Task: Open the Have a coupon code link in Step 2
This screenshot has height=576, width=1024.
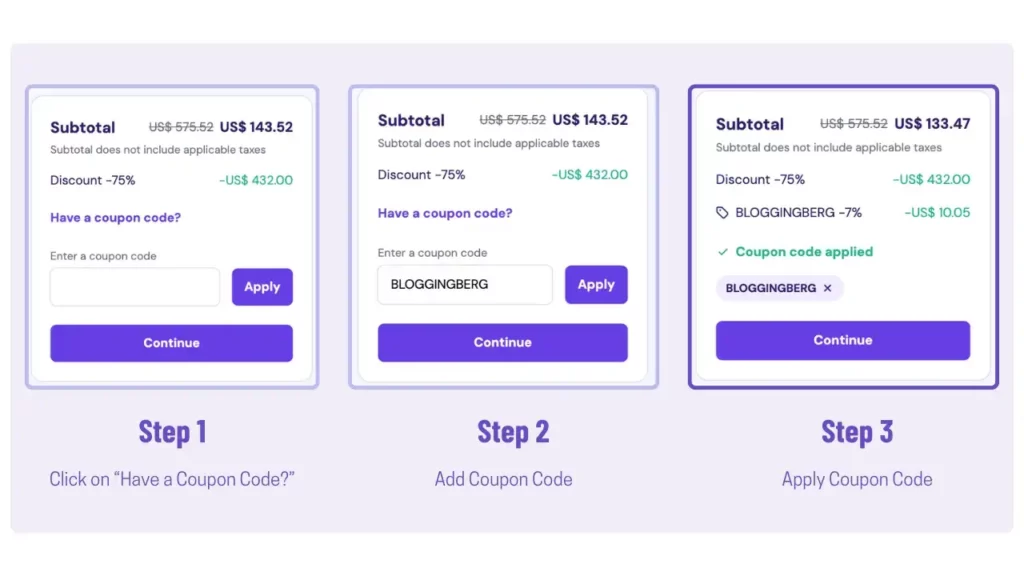Action: (x=445, y=213)
